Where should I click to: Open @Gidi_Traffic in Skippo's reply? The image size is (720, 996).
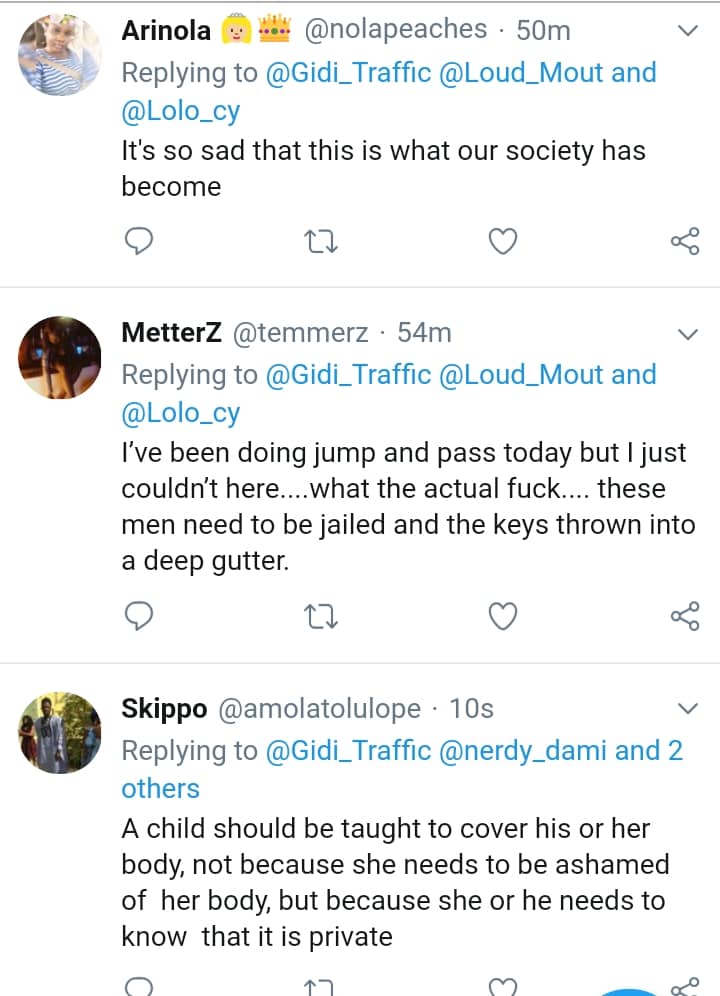pyautogui.click(x=348, y=751)
